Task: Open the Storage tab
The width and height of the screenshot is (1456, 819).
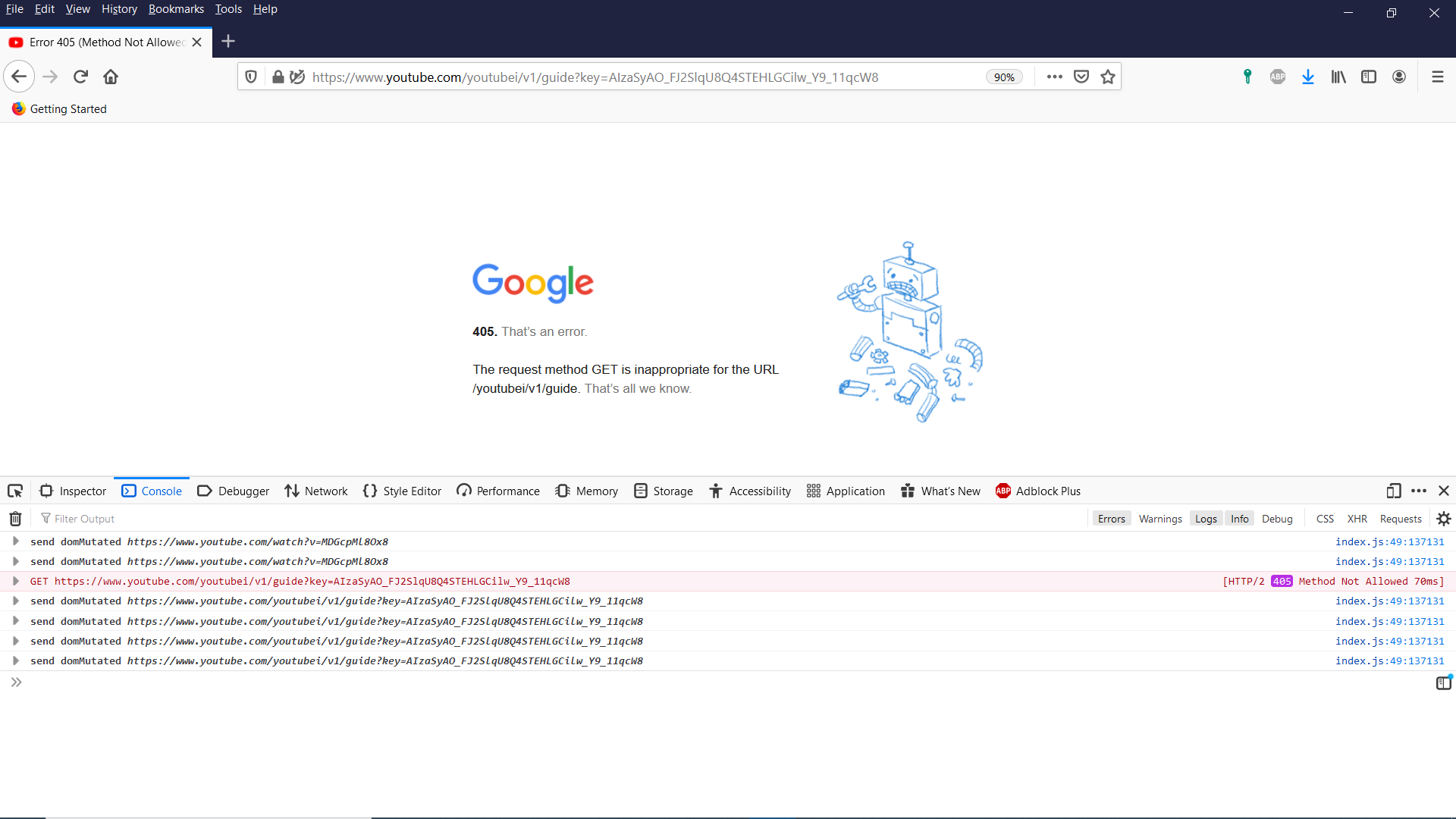Action: (664, 491)
